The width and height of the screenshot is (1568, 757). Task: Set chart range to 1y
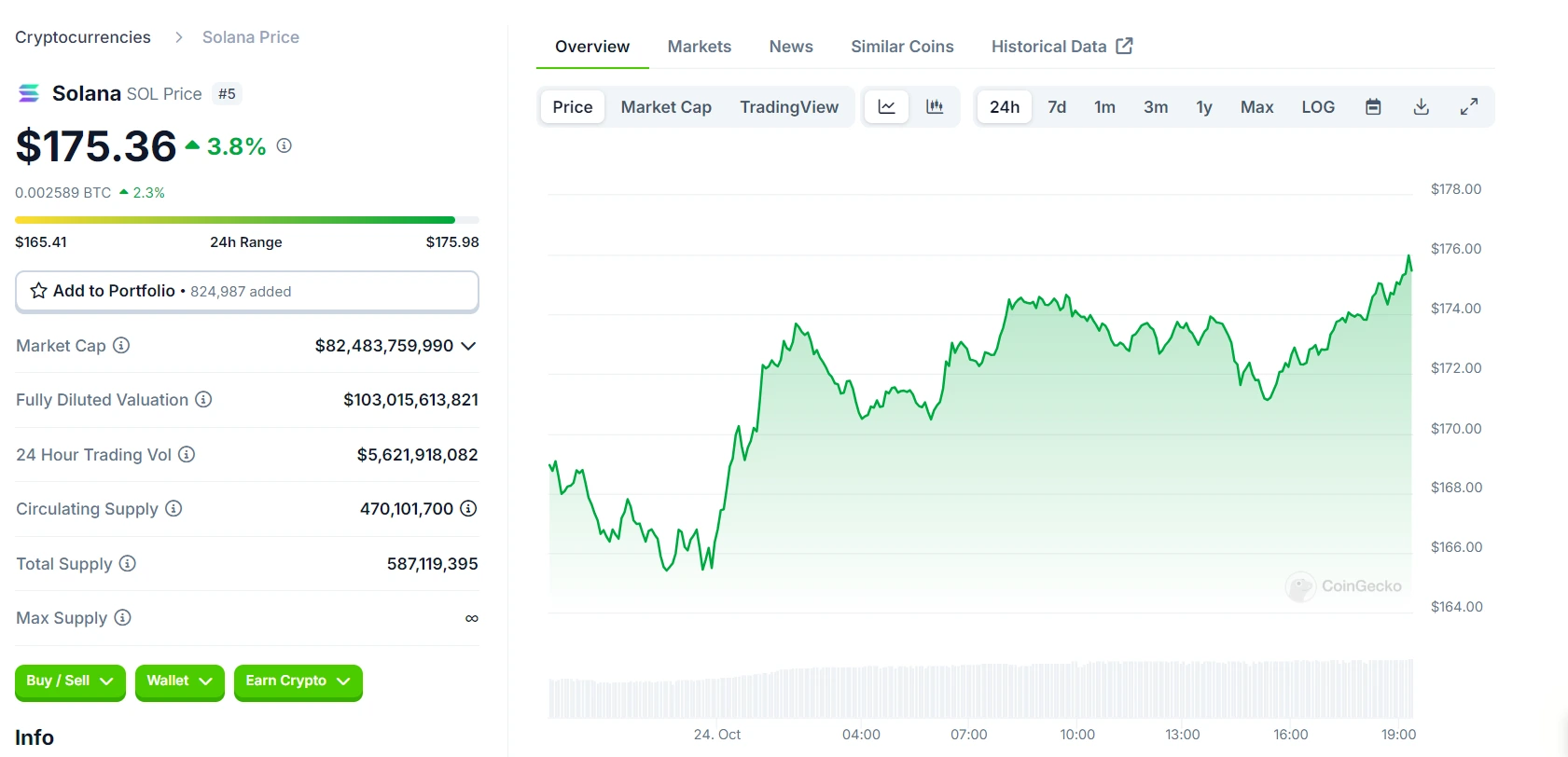(x=1204, y=107)
